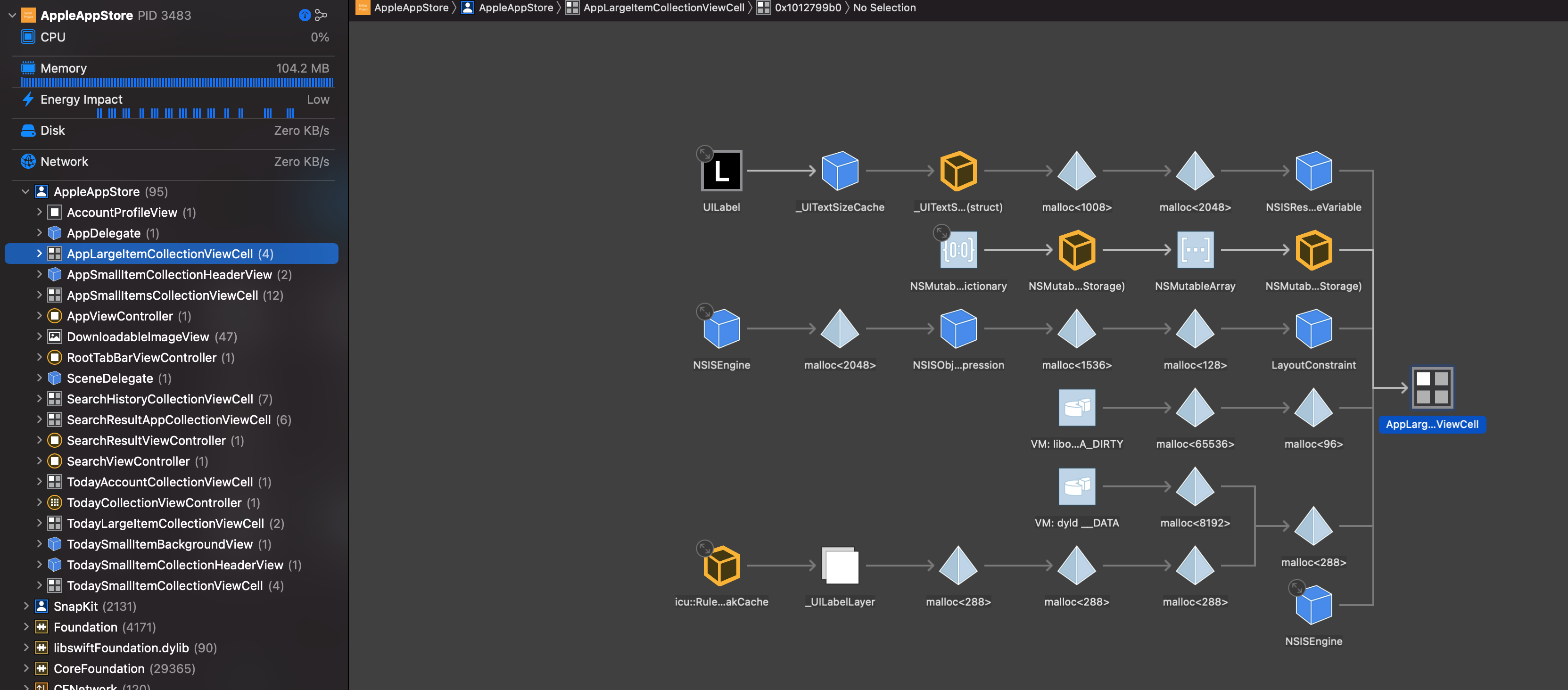Toggle expansion badge on NSMutab...ictionary node
Image resolution: width=1568 pixels, height=690 pixels.
(941, 232)
